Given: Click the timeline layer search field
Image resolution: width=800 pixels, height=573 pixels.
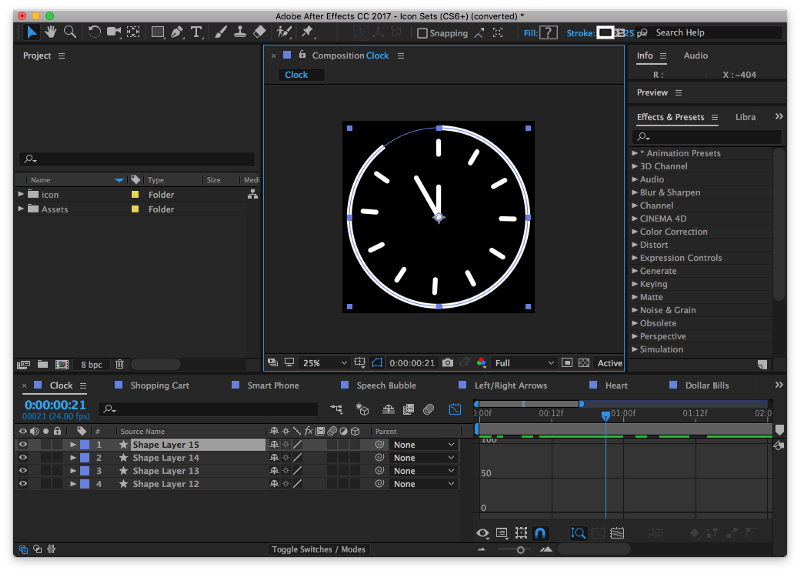Looking at the screenshot, I should (x=208, y=409).
